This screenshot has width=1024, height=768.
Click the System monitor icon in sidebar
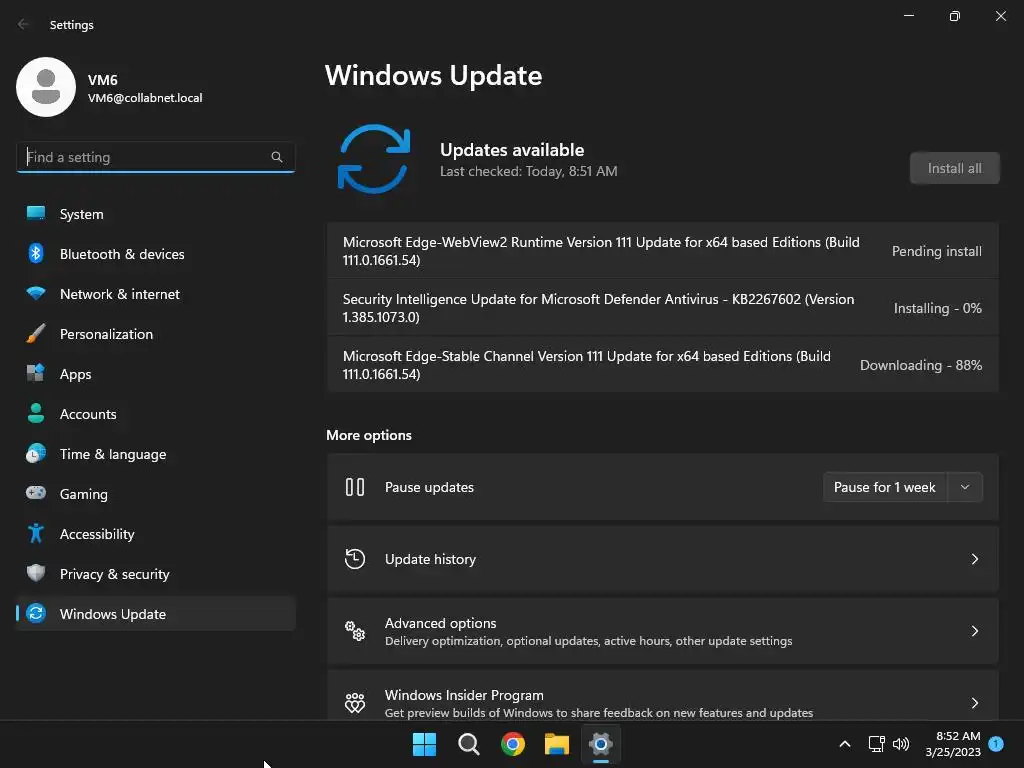(x=36, y=213)
